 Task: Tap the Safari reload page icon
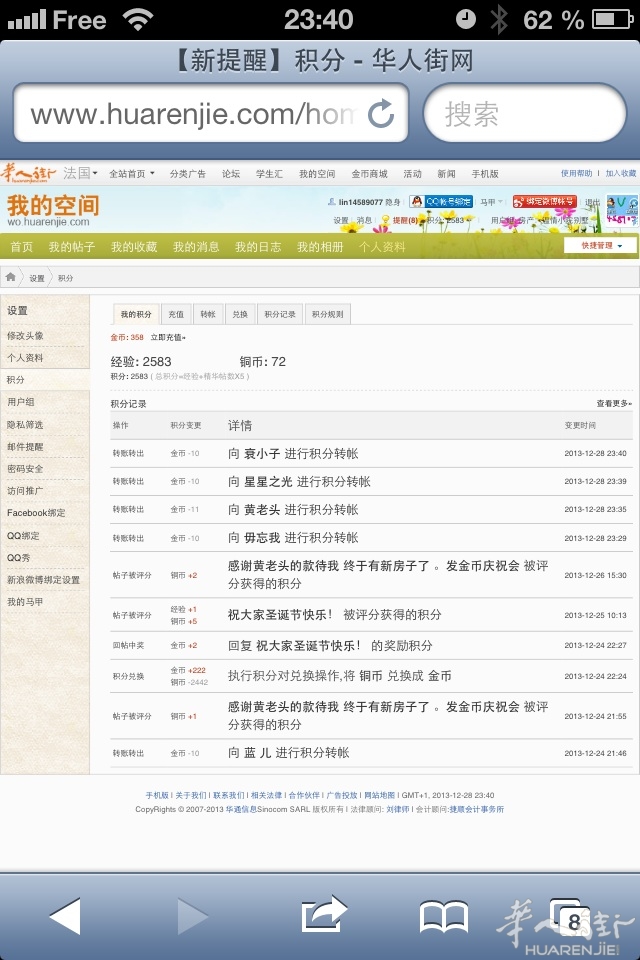(x=380, y=114)
